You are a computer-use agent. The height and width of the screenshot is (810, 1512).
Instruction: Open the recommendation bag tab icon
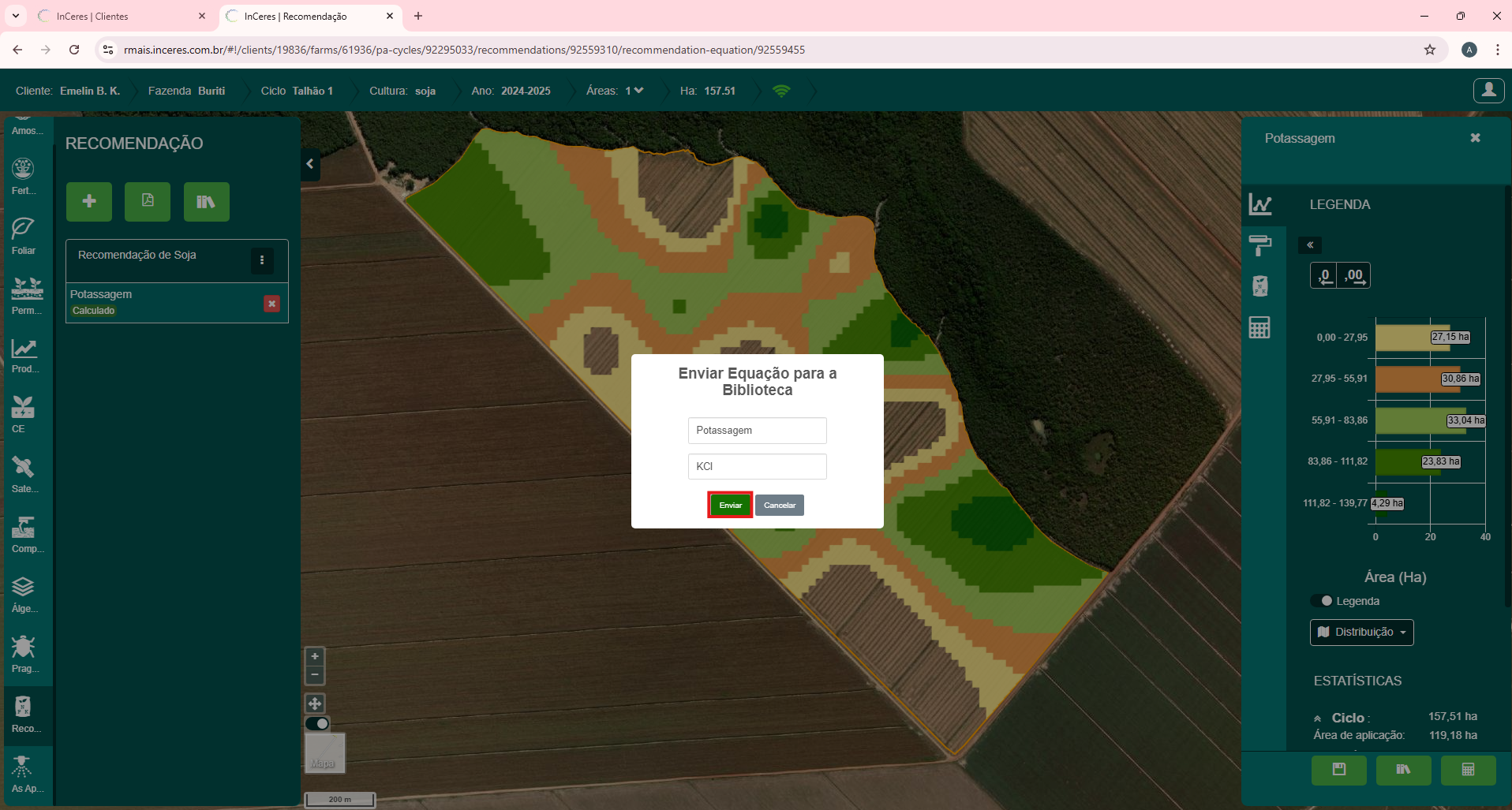click(x=1260, y=286)
